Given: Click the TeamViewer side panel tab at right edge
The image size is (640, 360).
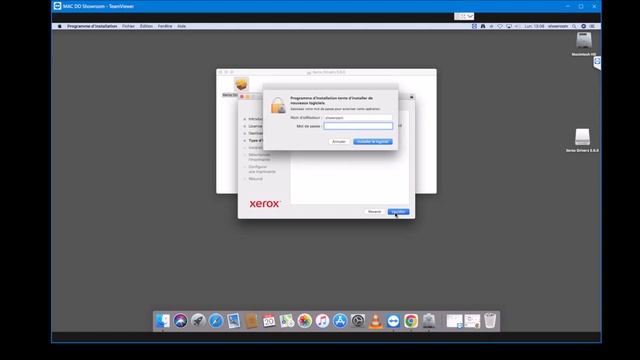Looking at the screenshot, I should 597,62.
